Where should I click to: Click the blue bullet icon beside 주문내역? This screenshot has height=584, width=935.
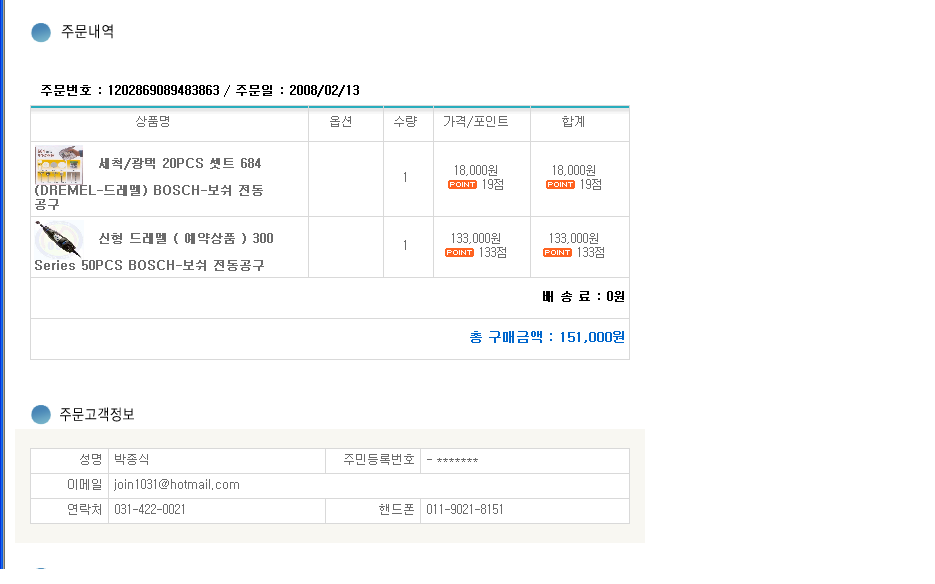coord(41,32)
